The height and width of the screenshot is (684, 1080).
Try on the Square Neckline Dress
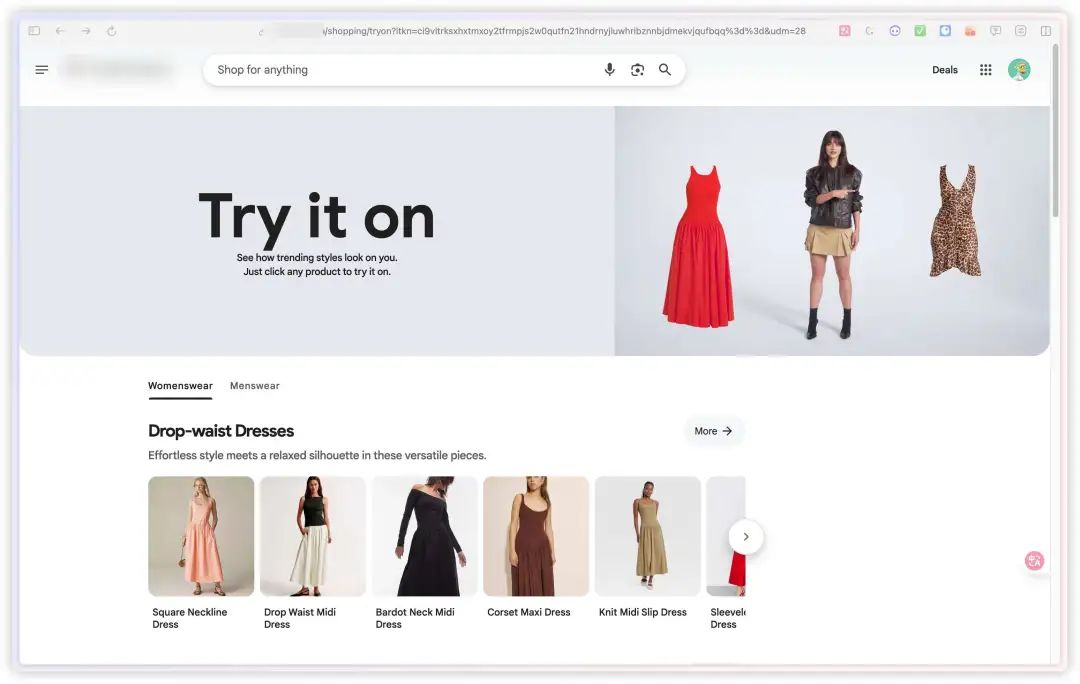pyautogui.click(x=201, y=536)
